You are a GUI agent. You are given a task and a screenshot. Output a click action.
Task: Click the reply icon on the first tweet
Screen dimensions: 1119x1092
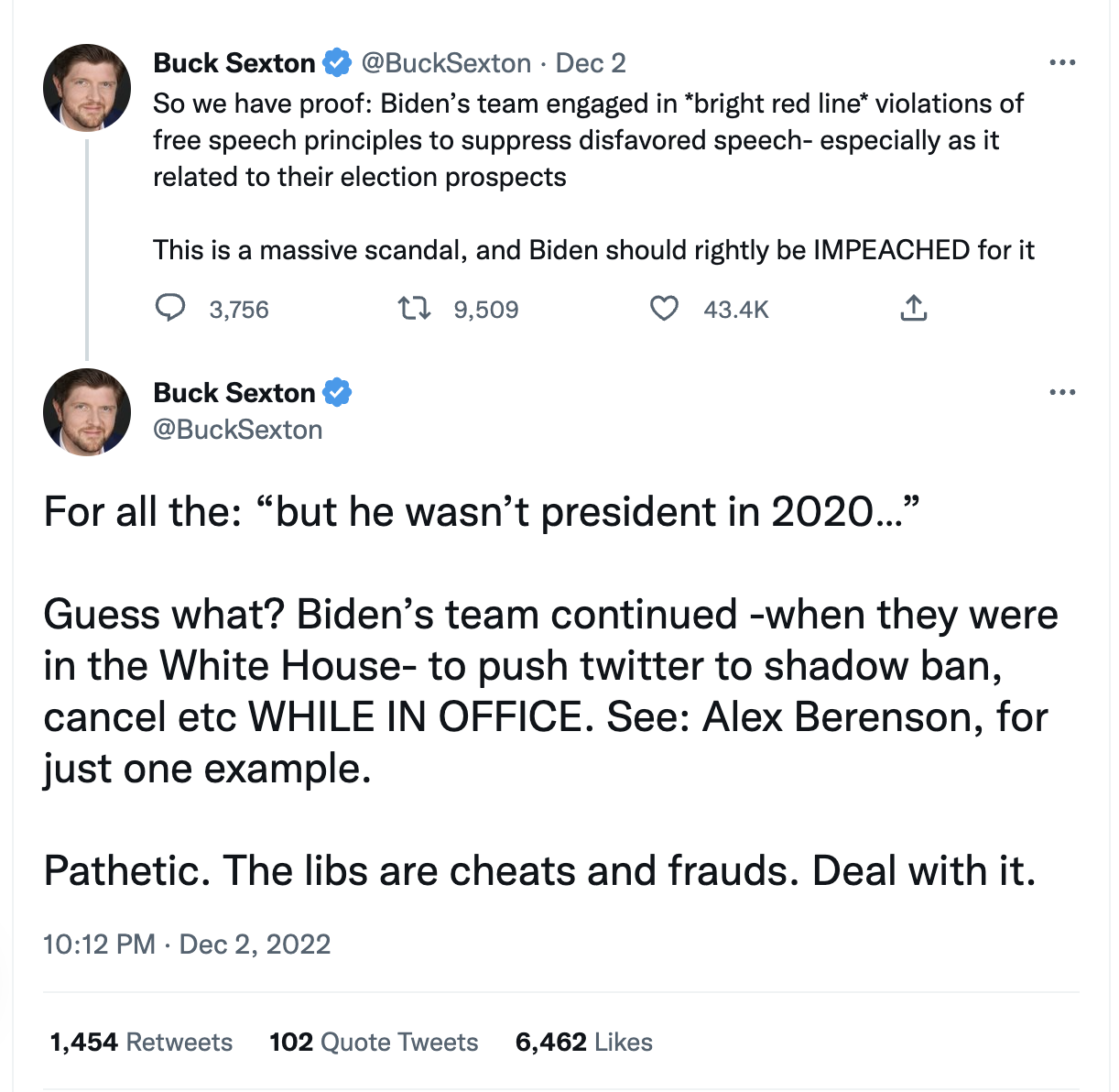(x=170, y=309)
